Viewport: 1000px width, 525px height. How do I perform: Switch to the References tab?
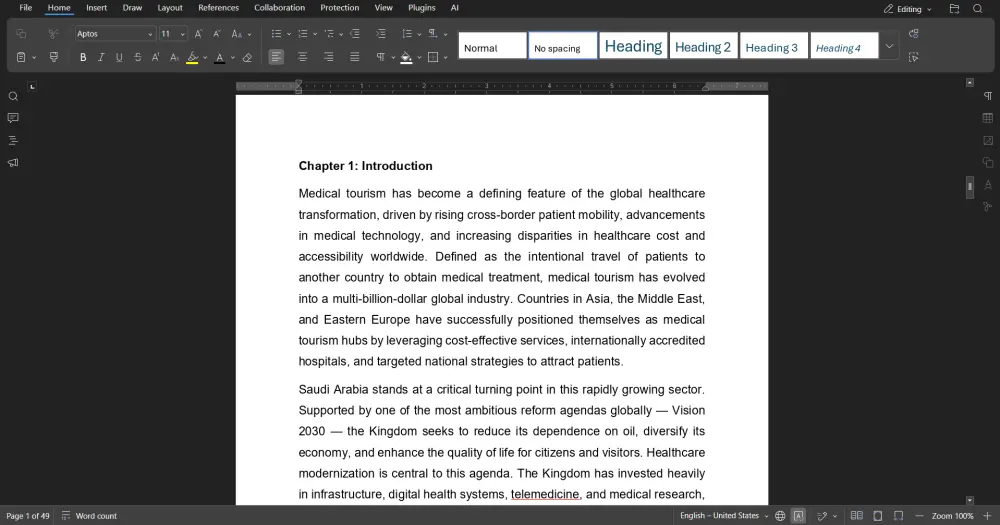[218, 8]
